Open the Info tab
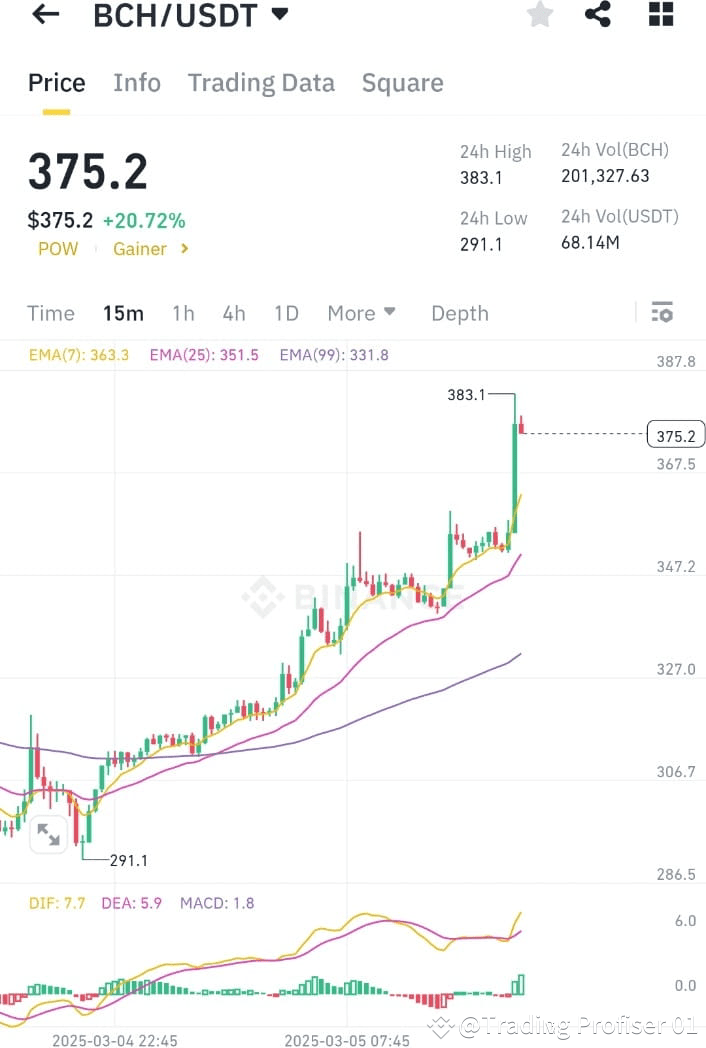This screenshot has width=706, height=1048. [137, 82]
